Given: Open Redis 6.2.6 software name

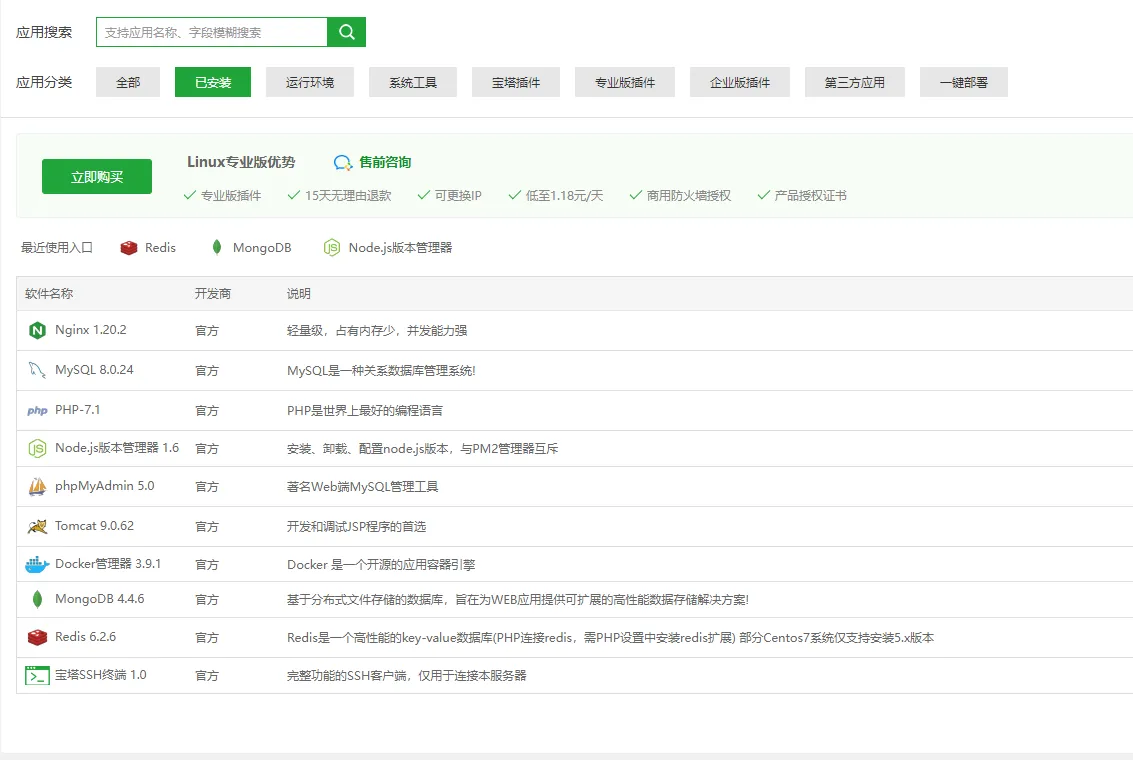Looking at the screenshot, I should (85, 637).
